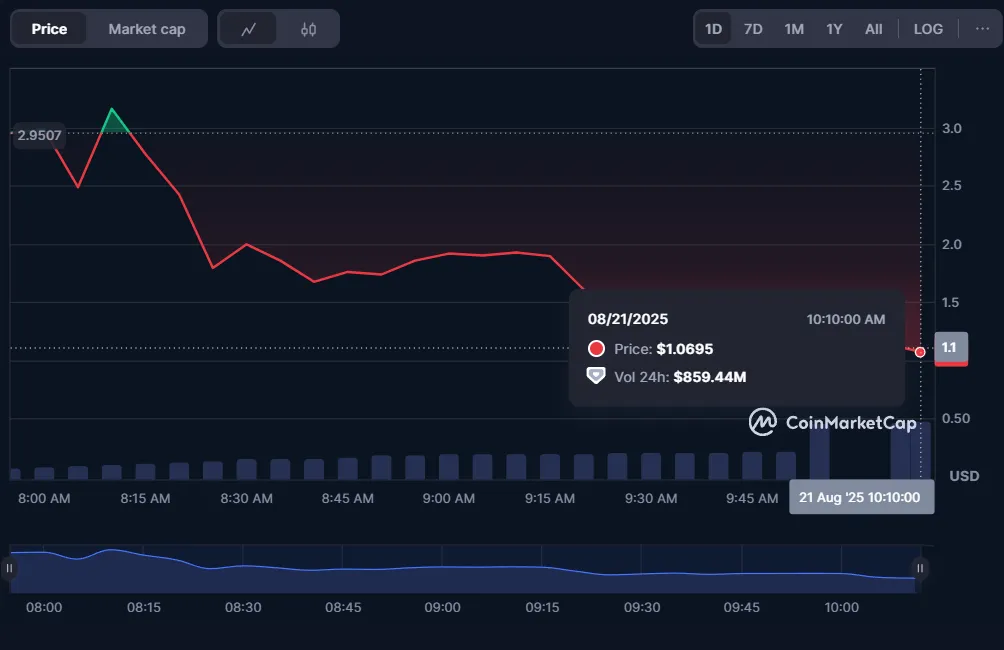
Task: Click the left handle of the range slider
Action: (x=10, y=567)
